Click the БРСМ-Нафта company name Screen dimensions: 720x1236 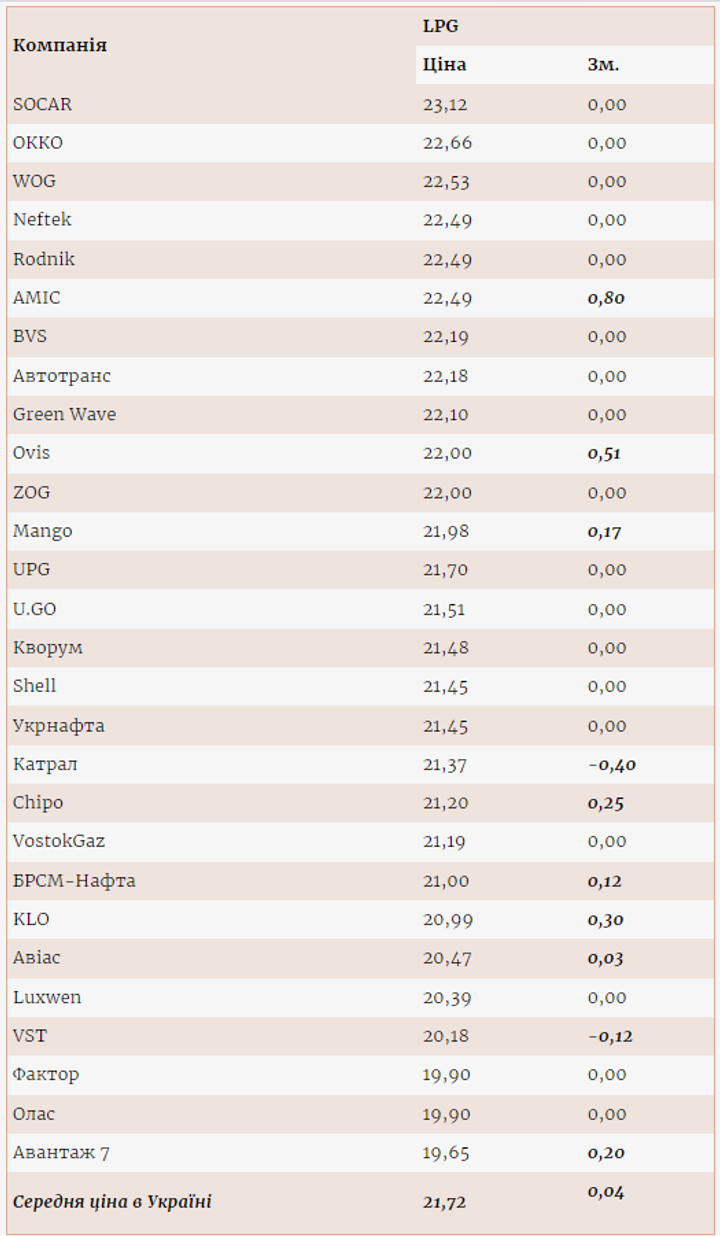tap(74, 881)
